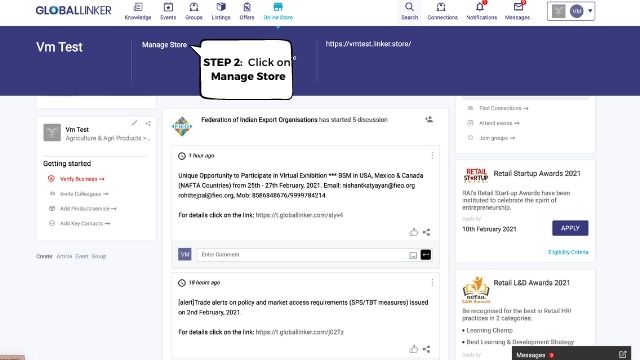The height and width of the screenshot is (360, 640).
Task: Open the t.globallinker.com/j02Tz link
Action: coord(300,332)
